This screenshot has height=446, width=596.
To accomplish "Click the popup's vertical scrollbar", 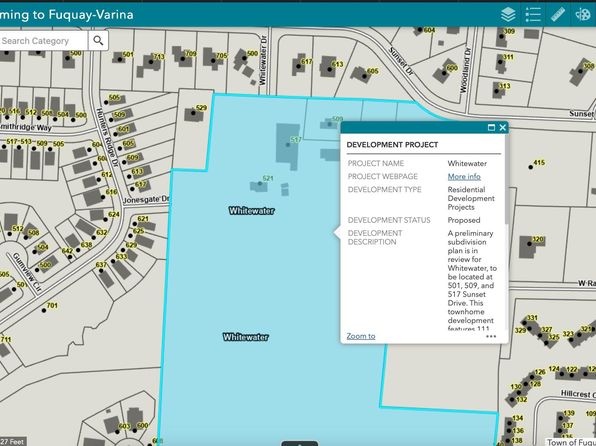I will 507,179.
